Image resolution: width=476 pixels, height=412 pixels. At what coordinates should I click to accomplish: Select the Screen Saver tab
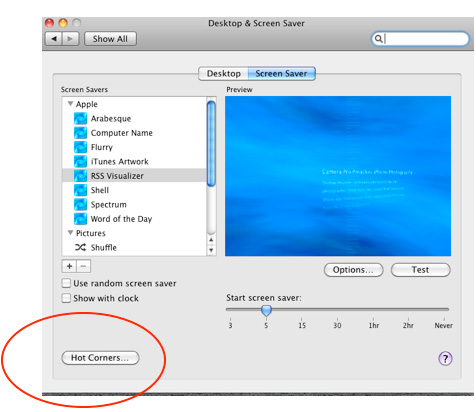281,73
